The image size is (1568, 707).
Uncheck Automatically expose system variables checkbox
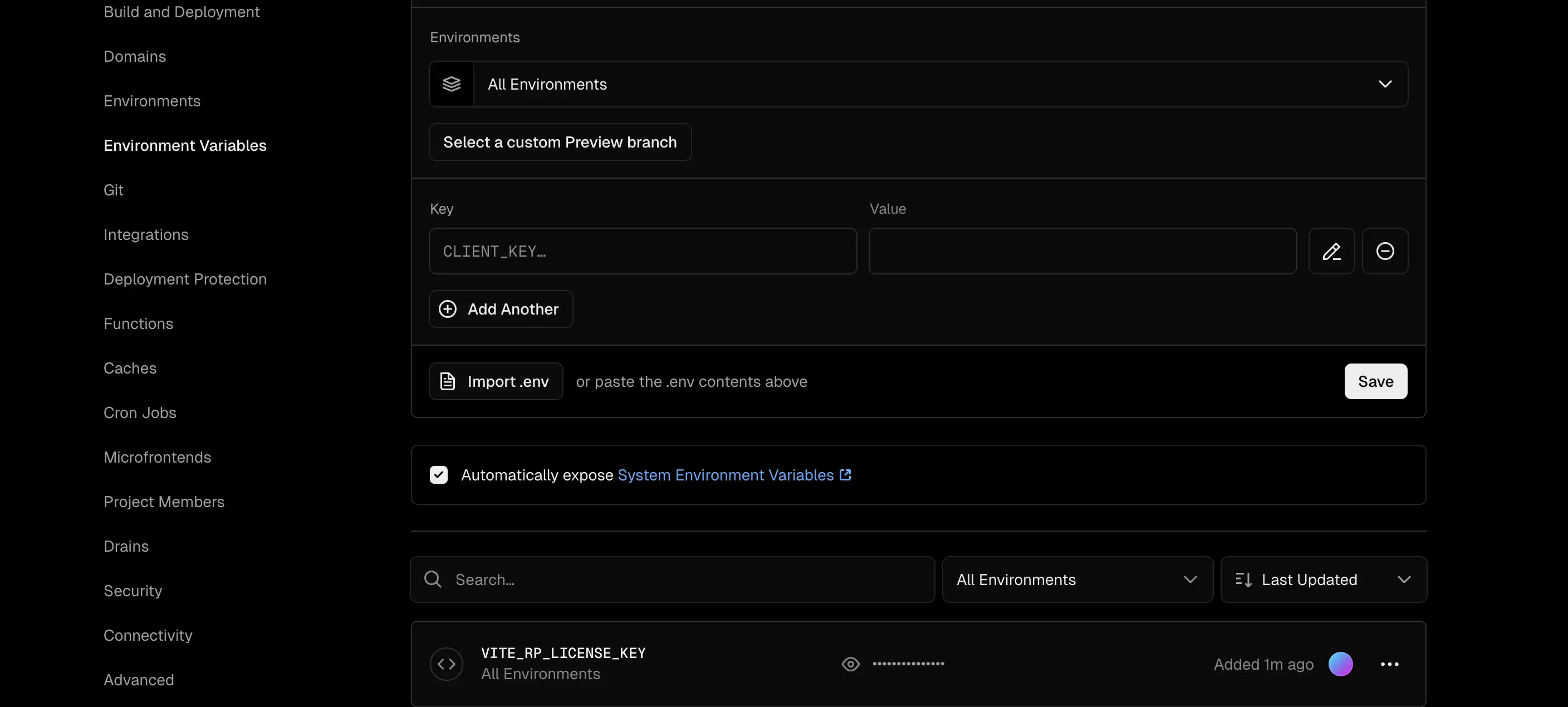pyautogui.click(x=438, y=474)
